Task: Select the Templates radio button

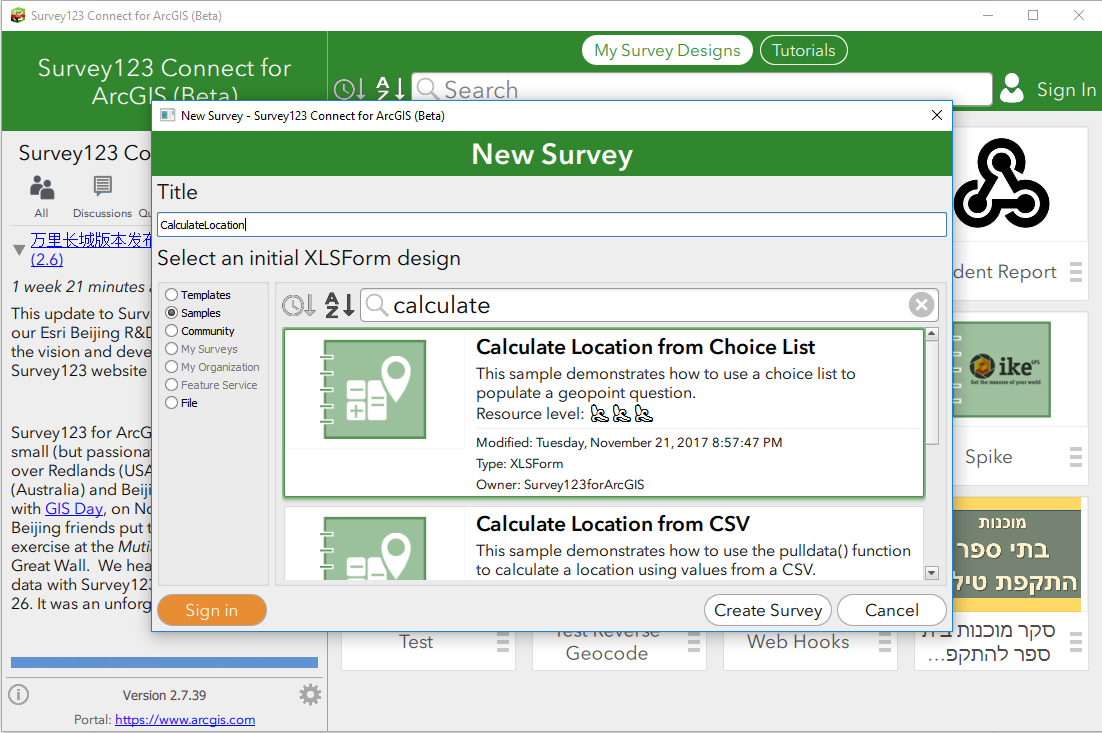Action: (x=171, y=294)
